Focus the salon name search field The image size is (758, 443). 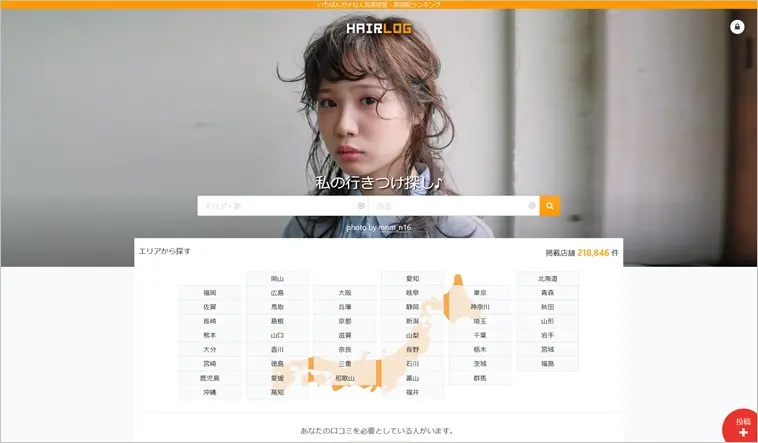(x=448, y=206)
